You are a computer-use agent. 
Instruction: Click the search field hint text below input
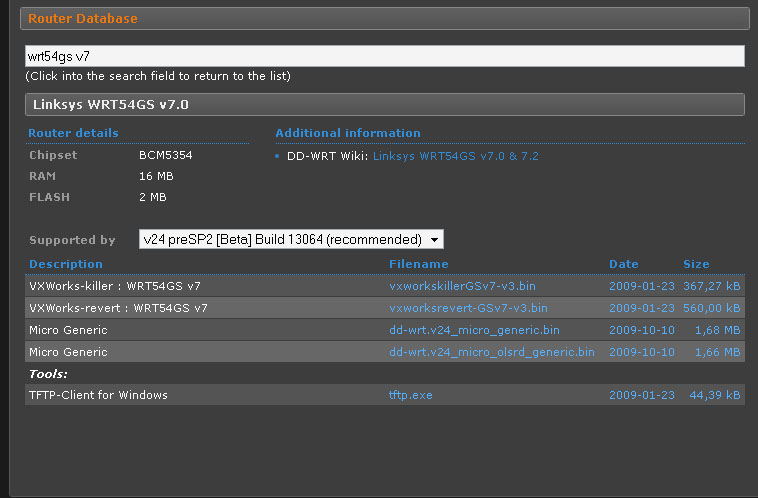click(158, 76)
